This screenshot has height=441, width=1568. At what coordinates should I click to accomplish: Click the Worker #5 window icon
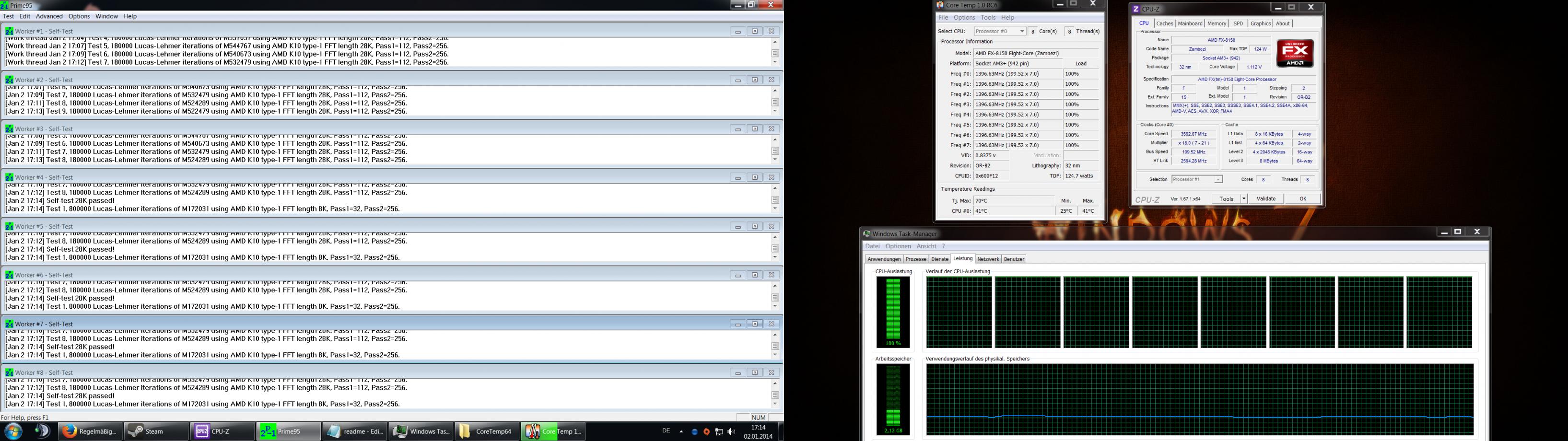pyautogui.click(x=9, y=226)
